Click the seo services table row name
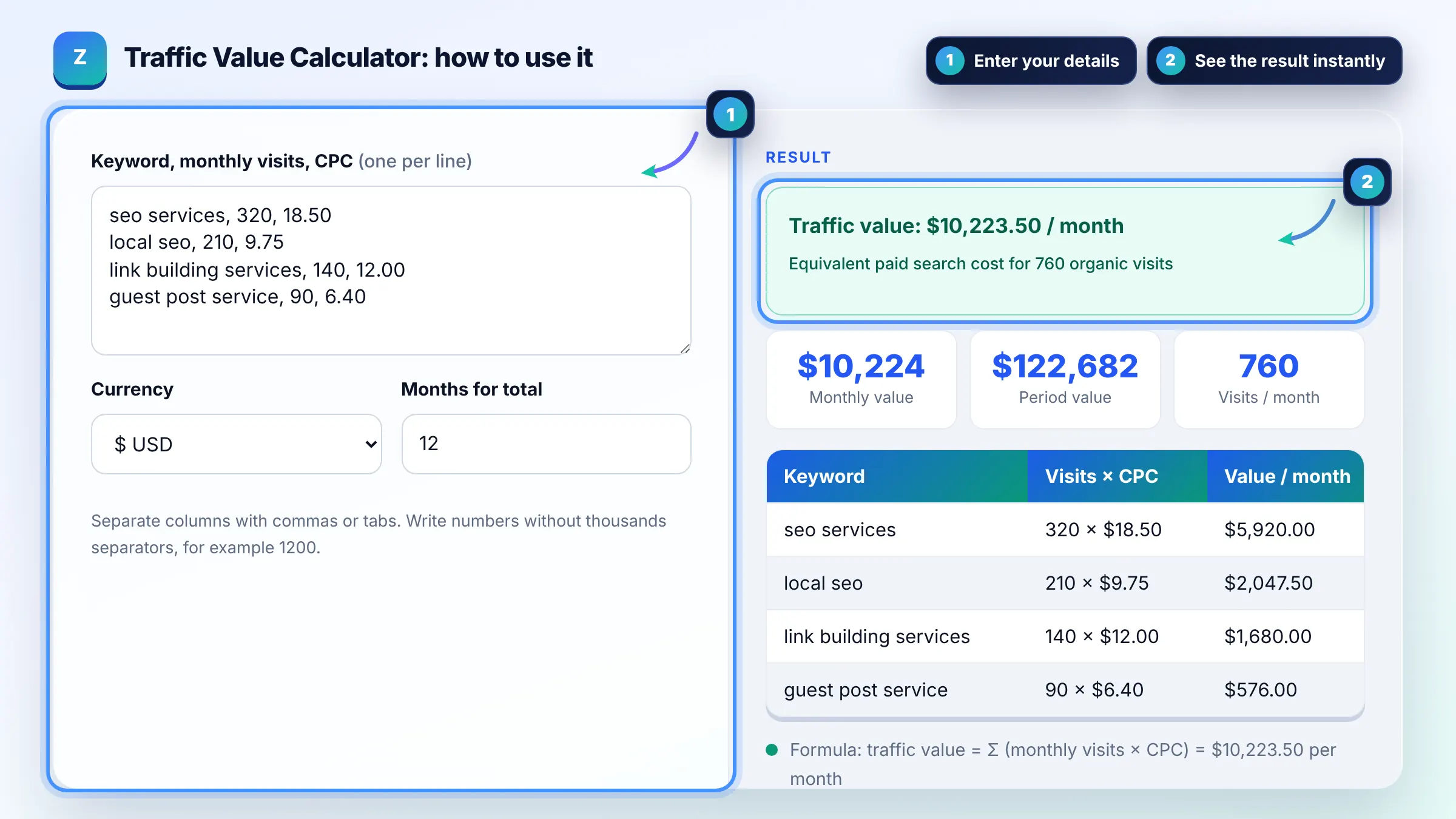This screenshot has height=819, width=1456. [840, 530]
